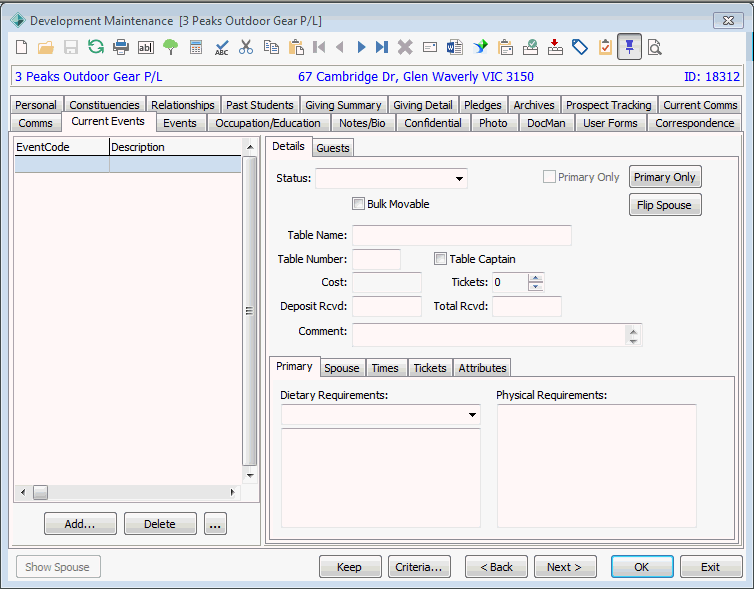Cut with the scissors icon
The image size is (754, 589).
coord(246,47)
